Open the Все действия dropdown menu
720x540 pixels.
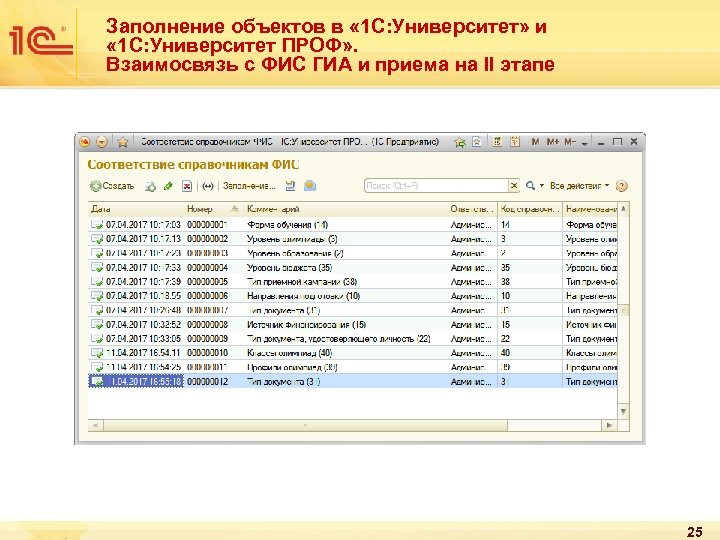tap(579, 186)
